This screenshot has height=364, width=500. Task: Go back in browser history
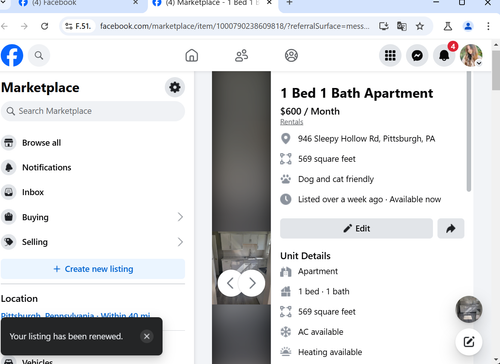[4, 26]
